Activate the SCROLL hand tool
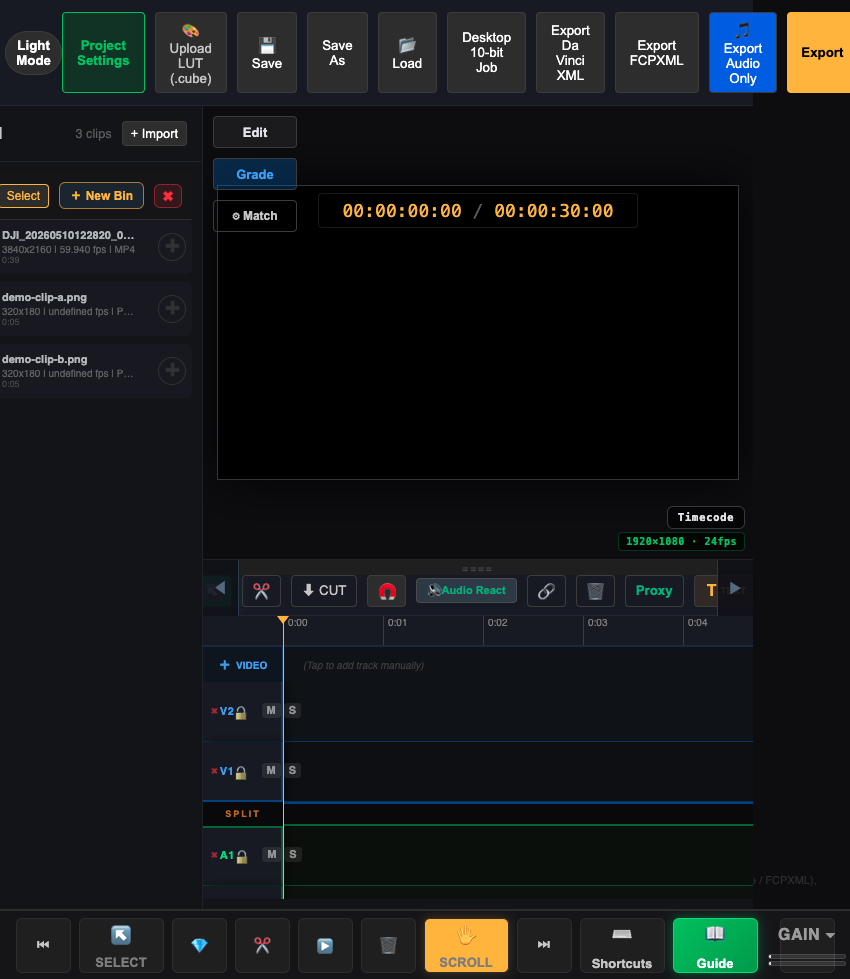 [466, 945]
